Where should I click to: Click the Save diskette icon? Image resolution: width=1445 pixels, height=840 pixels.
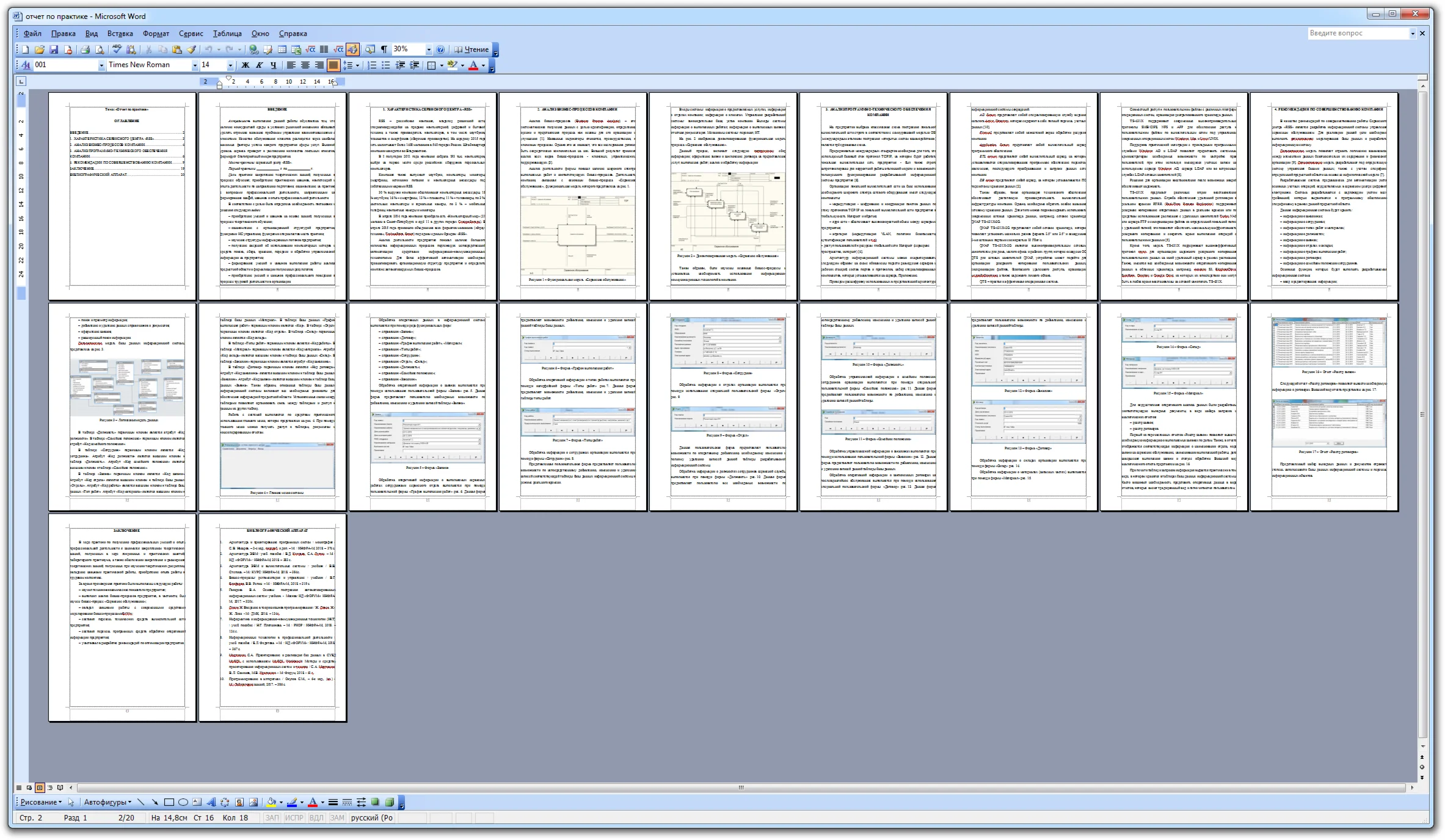54,49
